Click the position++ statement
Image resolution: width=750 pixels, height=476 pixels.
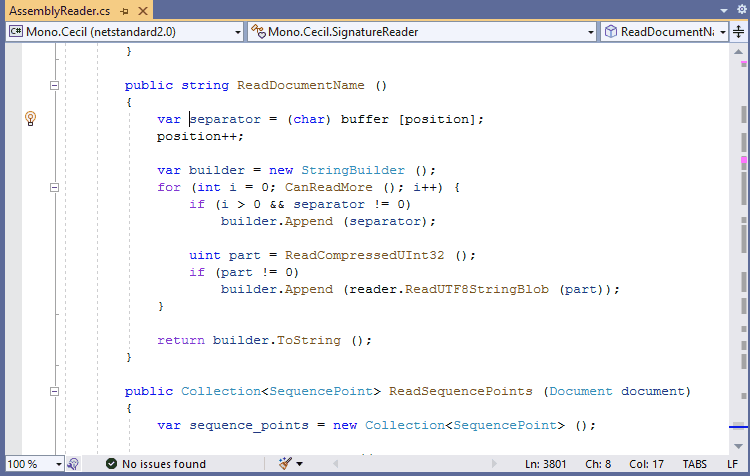(200, 136)
